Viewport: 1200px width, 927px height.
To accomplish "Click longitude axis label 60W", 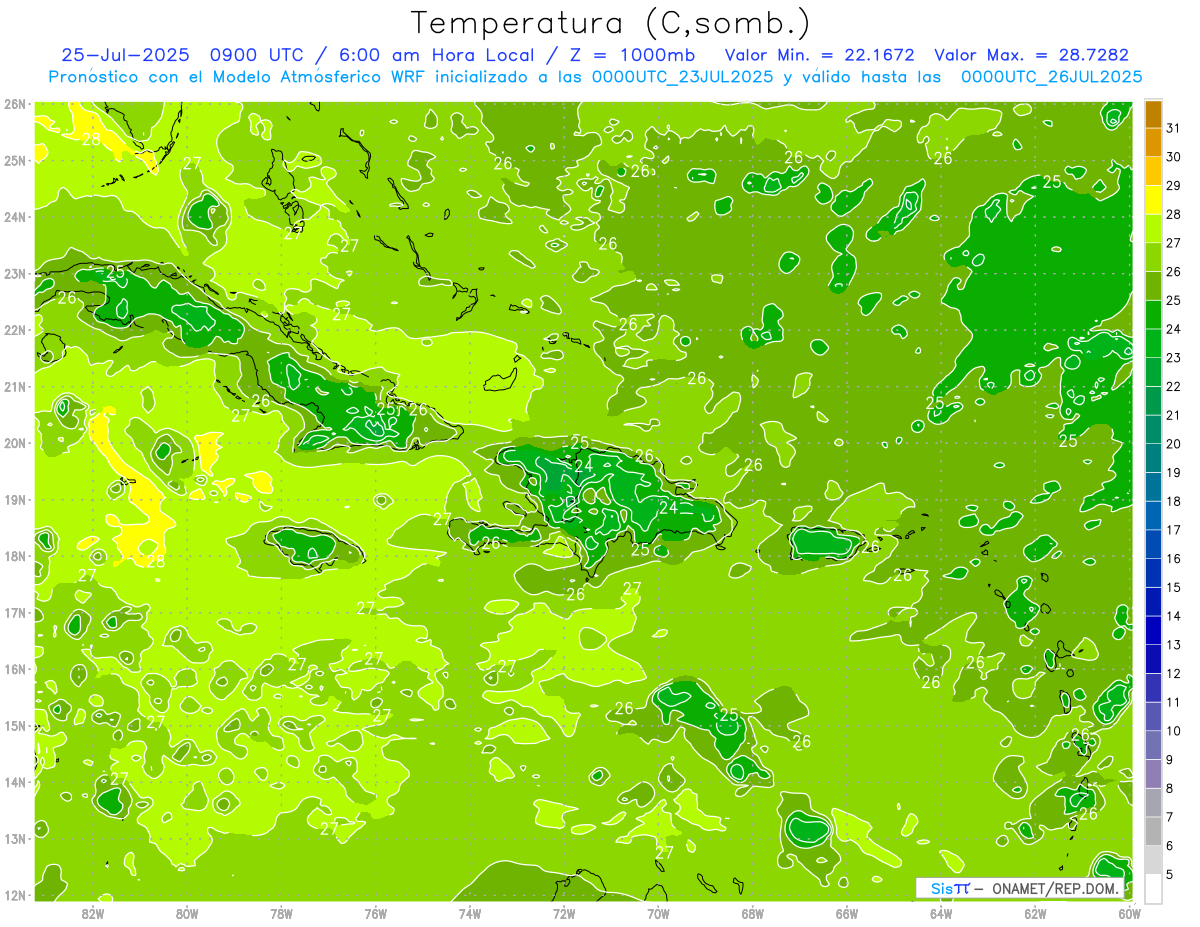I will tap(1130, 913).
